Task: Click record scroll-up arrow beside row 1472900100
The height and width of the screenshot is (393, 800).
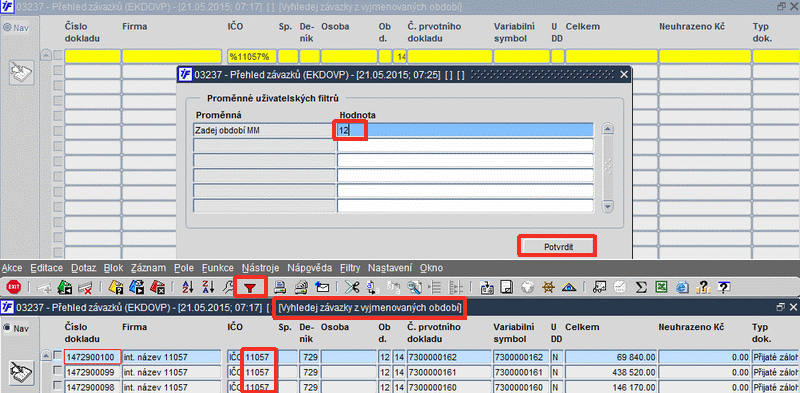Action: coord(46,356)
